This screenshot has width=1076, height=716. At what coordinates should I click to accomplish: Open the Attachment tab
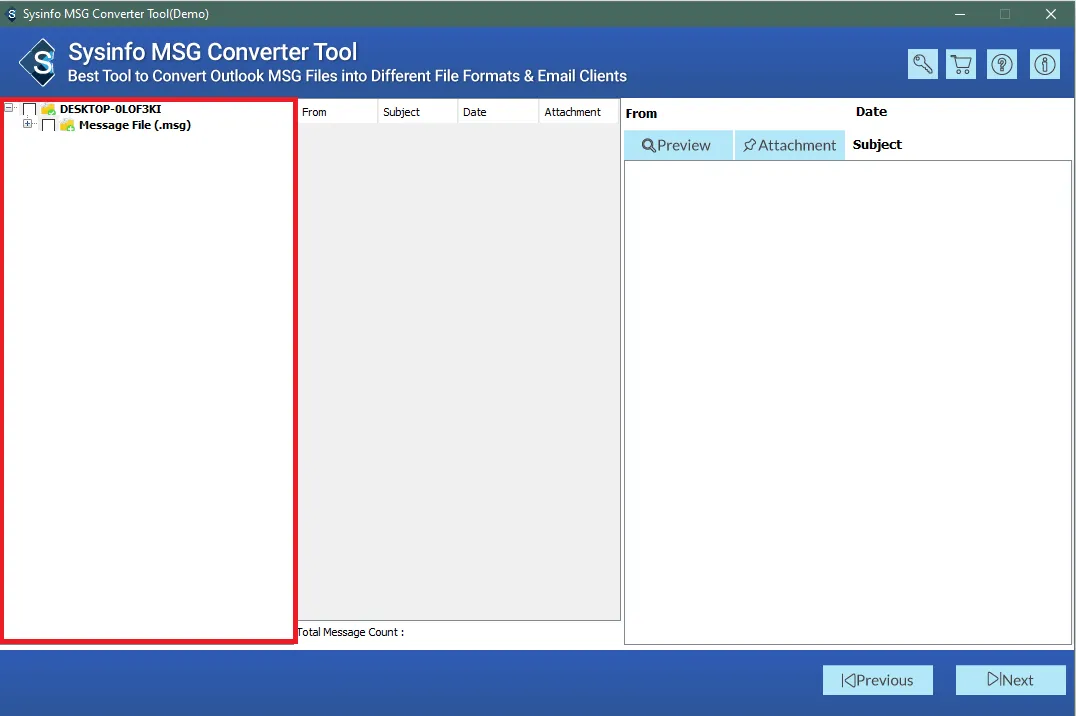pos(789,145)
